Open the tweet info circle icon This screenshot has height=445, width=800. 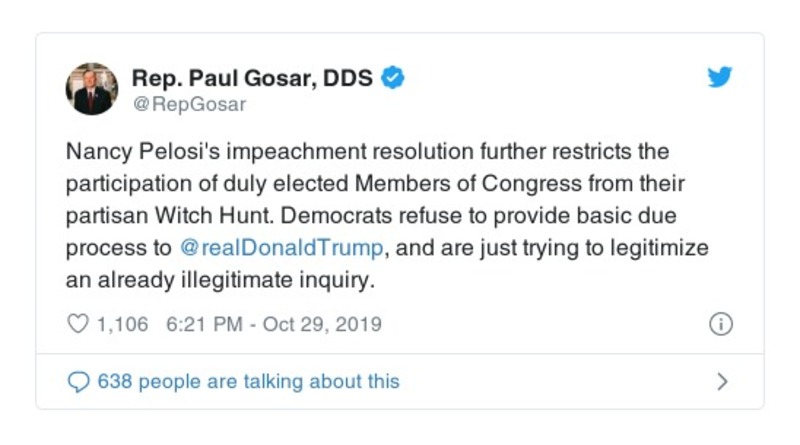(720, 325)
